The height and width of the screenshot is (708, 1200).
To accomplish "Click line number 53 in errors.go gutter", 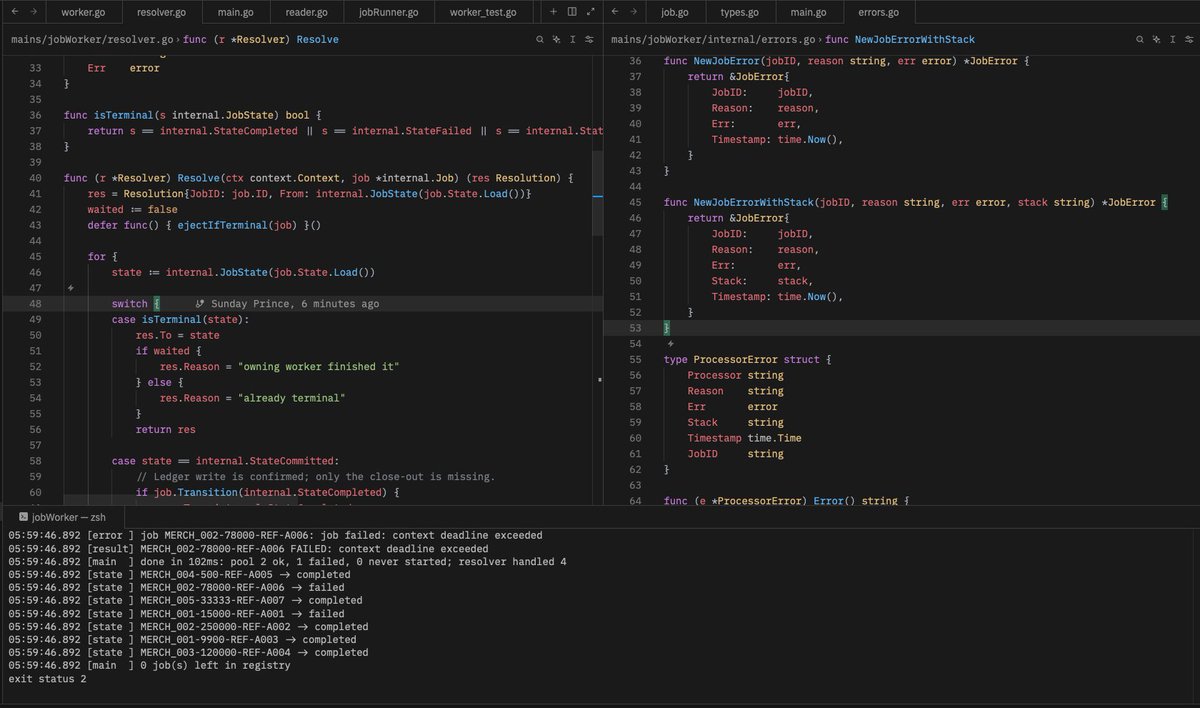I will tap(636, 328).
